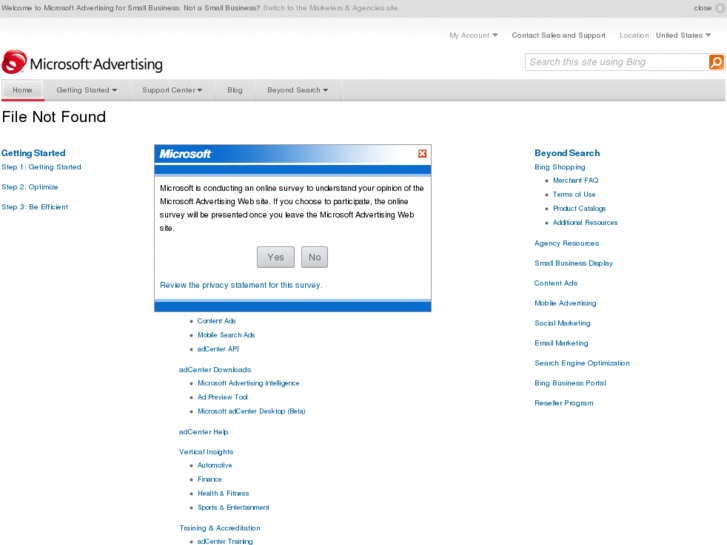Go to the Home tab
Image resolution: width=727 pixels, height=545 pixels.
click(22, 90)
